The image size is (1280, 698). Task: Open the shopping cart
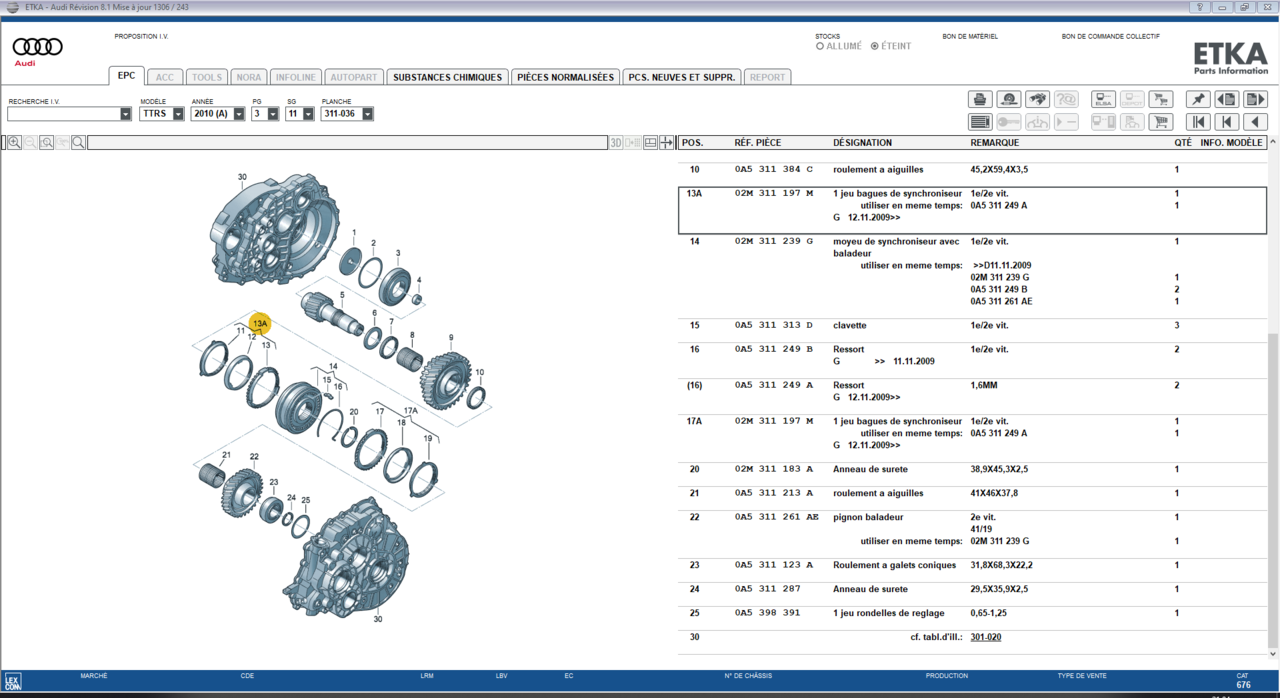point(1161,121)
